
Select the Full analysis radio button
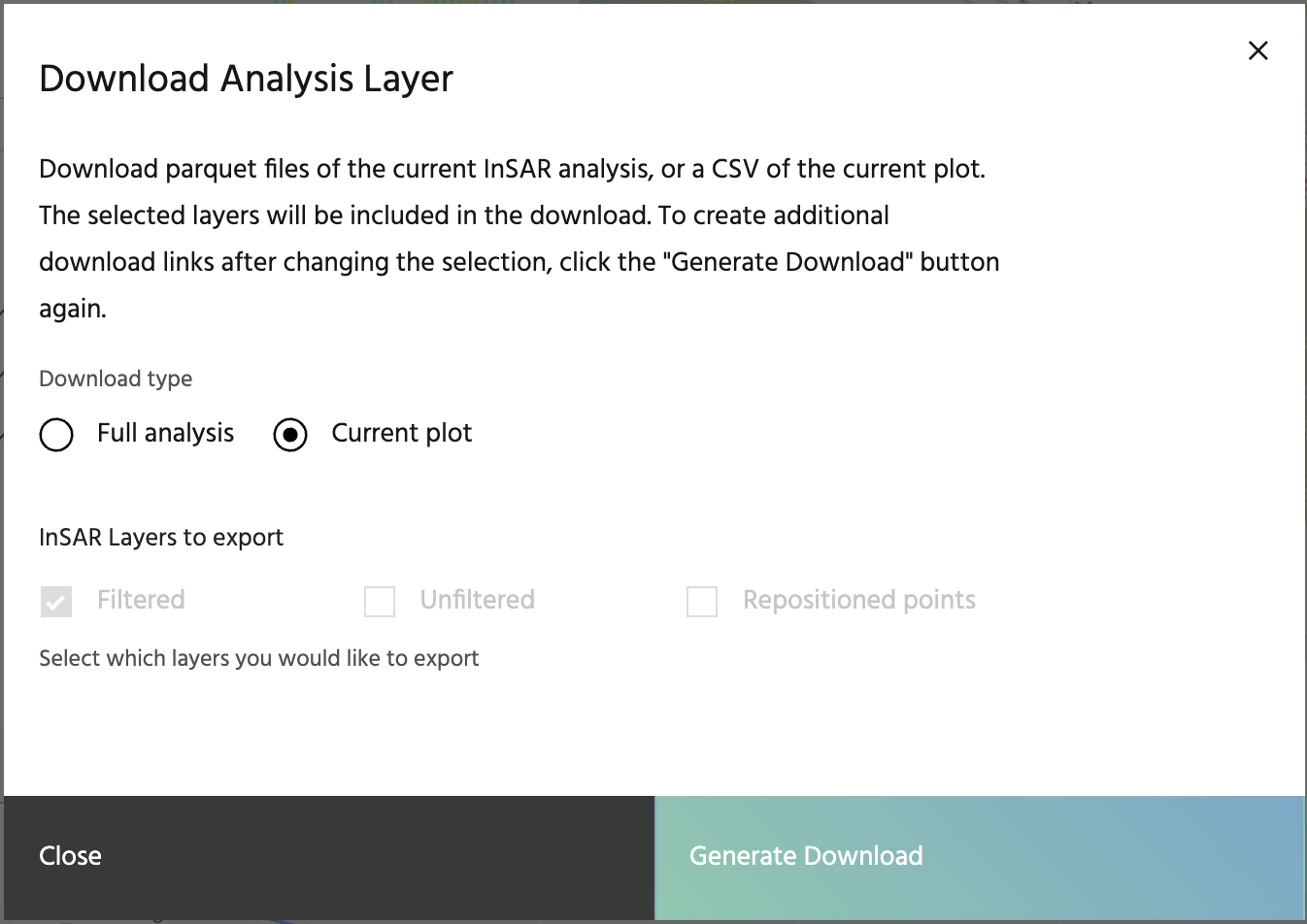point(56,434)
